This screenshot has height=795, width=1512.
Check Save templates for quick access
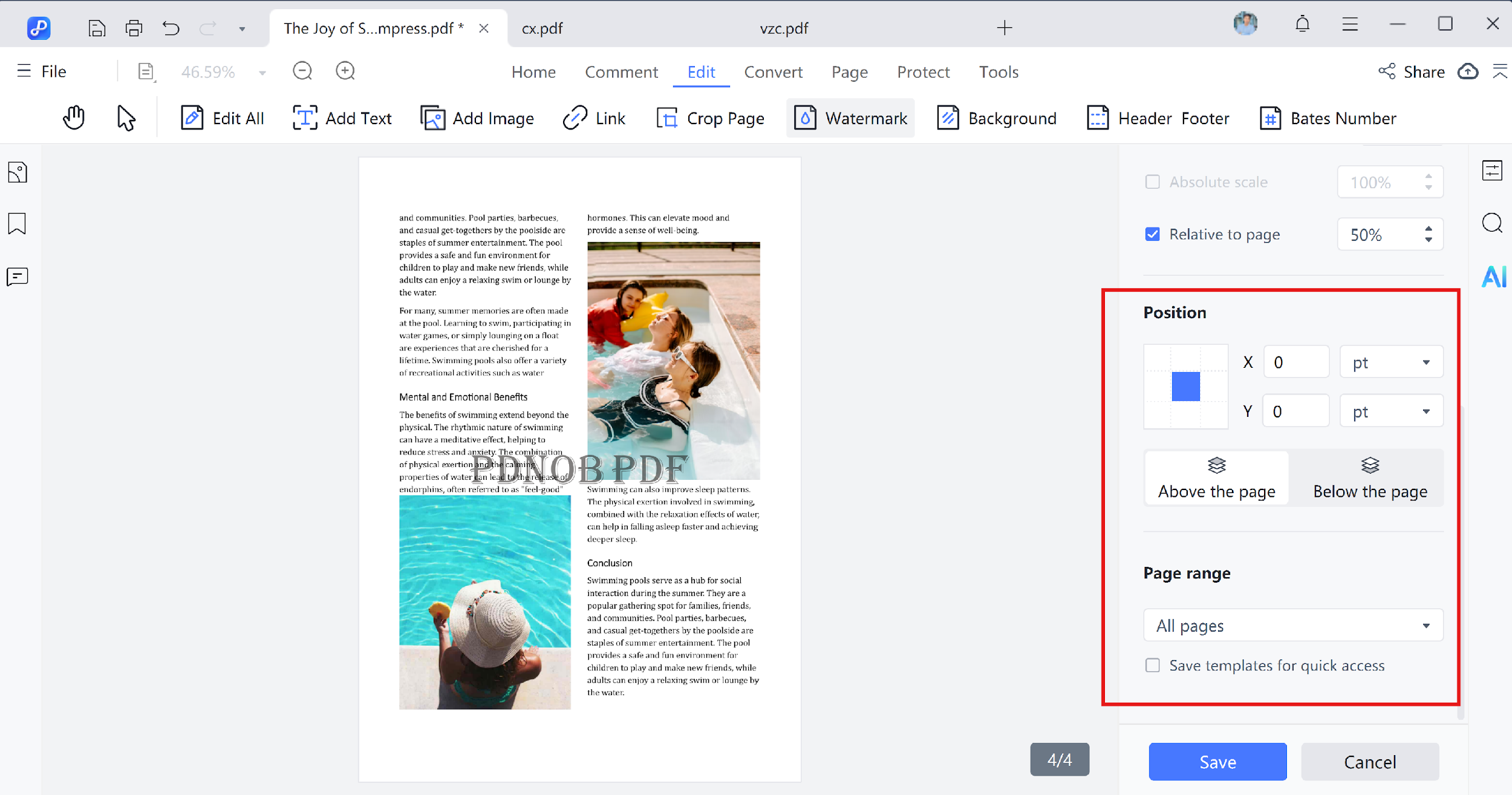tap(1152, 665)
